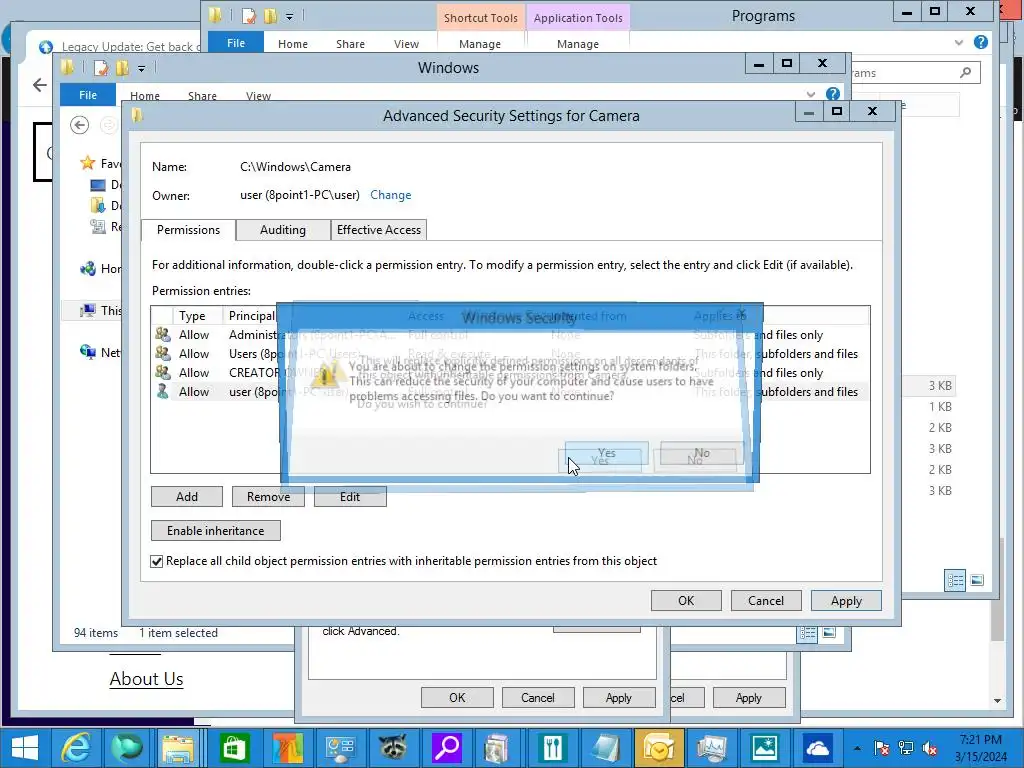The width and height of the screenshot is (1024, 768).
Task: Switch to large icons view in Windows window
Action: (829, 633)
